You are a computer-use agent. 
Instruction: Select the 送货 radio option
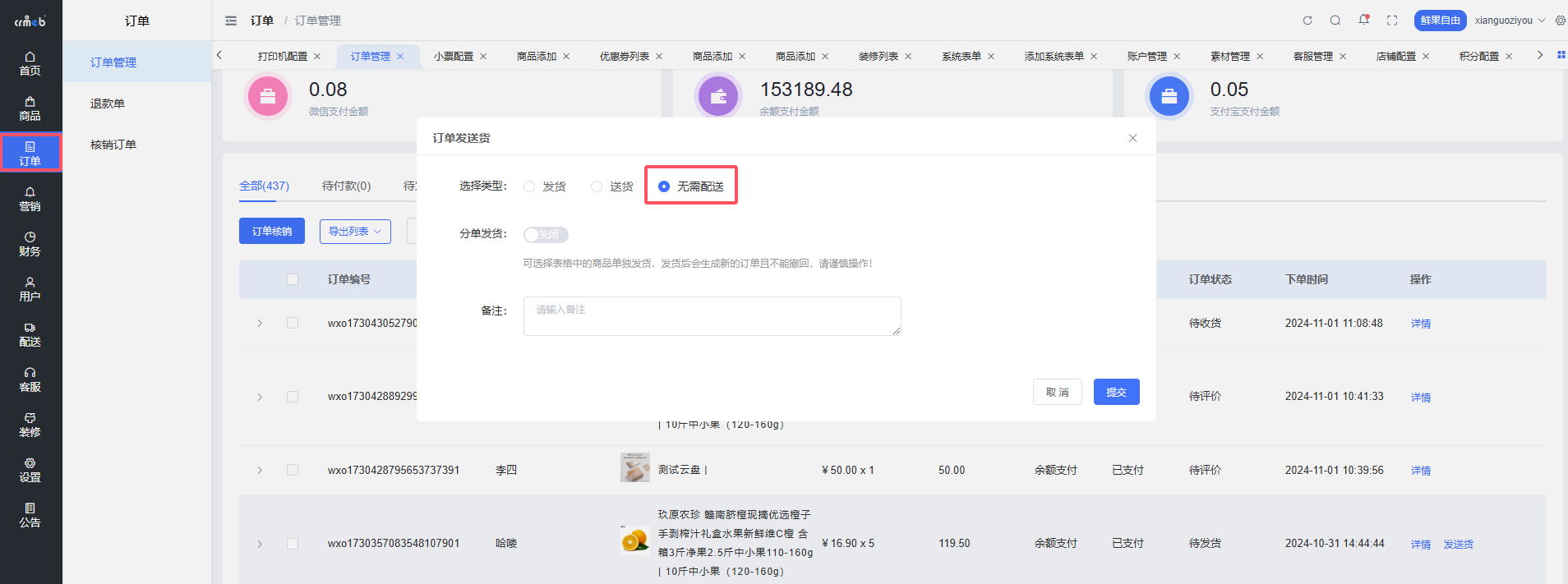597,186
